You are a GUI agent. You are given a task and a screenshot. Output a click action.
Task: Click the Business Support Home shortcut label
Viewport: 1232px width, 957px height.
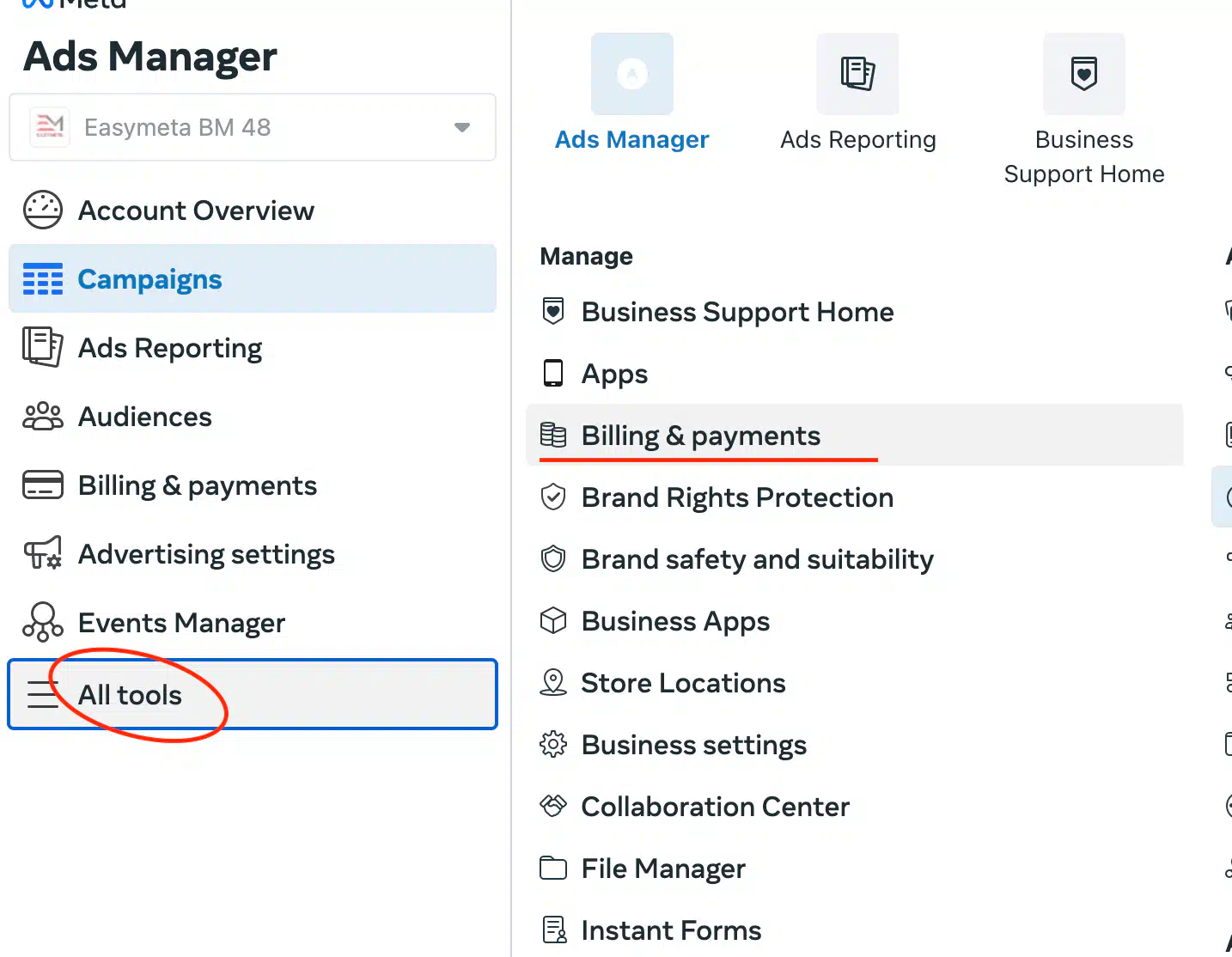pos(1084,156)
